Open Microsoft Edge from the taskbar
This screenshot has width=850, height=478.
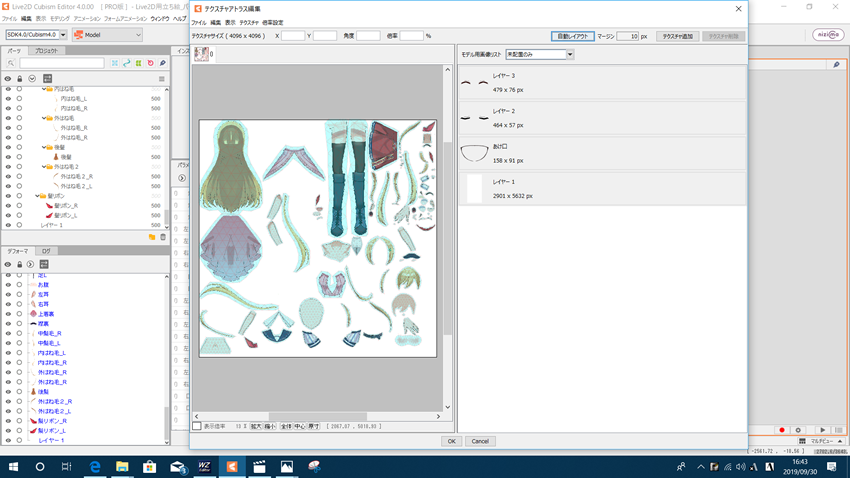[x=95, y=467]
